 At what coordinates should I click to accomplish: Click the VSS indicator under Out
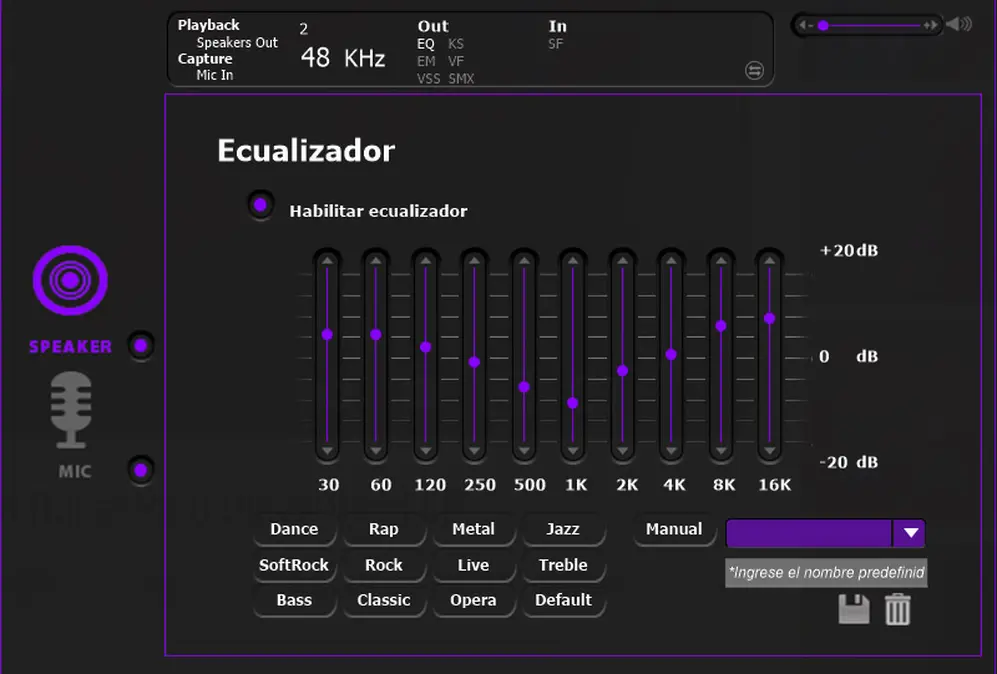(429, 79)
